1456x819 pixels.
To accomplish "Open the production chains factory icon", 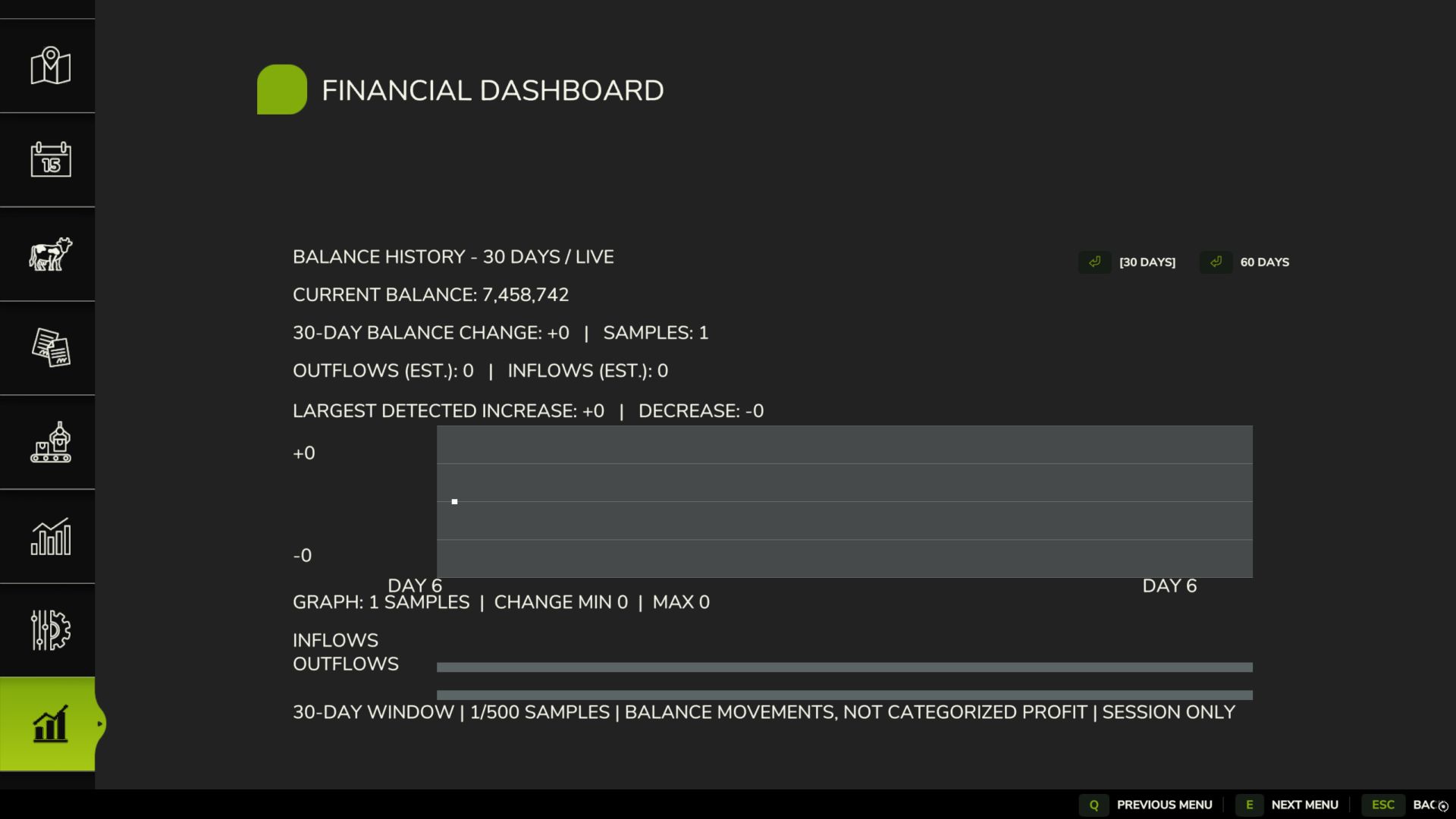I will point(50,442).
